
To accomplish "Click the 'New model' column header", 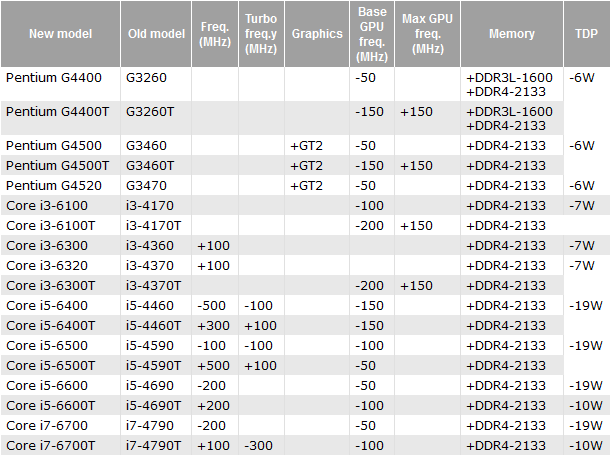I will pos(60,34).
